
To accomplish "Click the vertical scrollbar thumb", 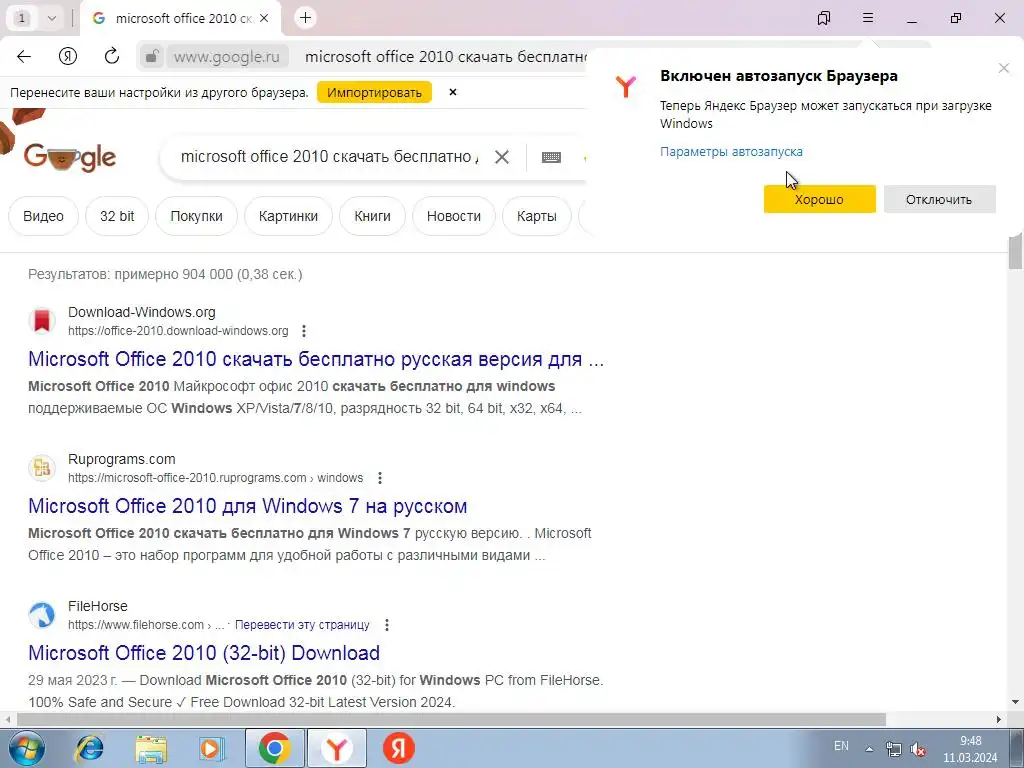I will (x=1015, y=251).
